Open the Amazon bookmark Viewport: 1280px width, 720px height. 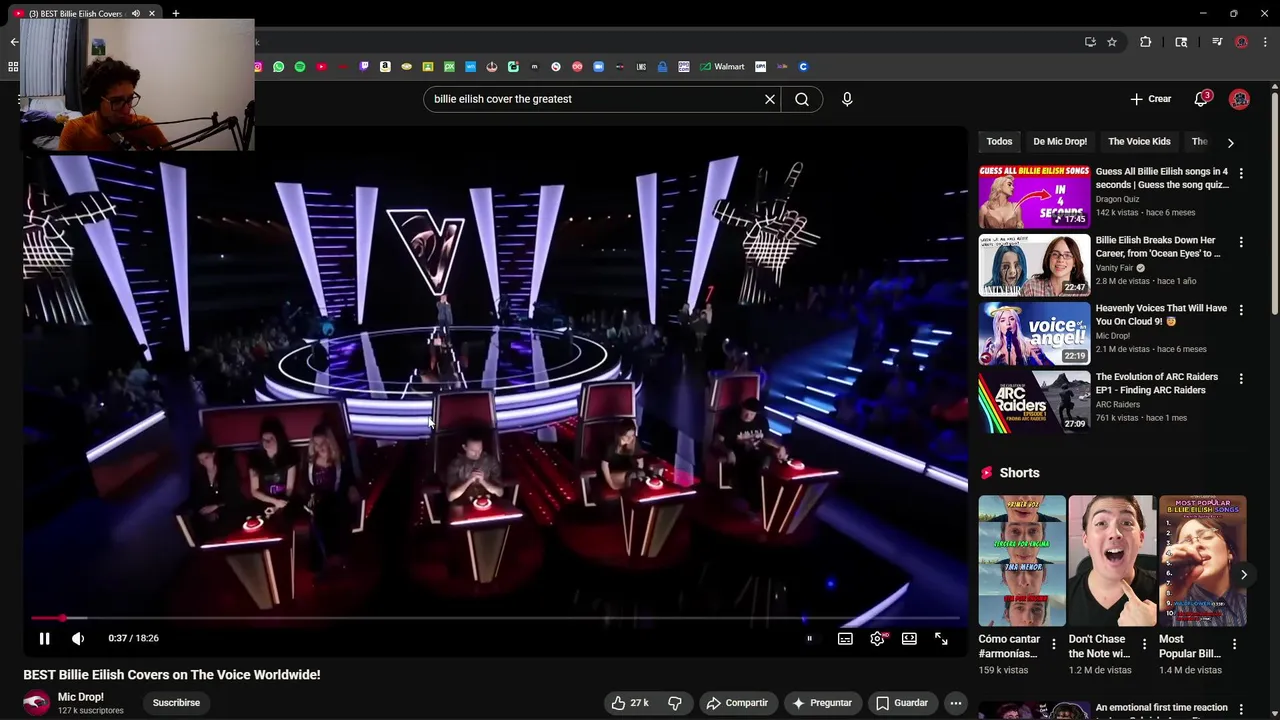coord(385,67)
